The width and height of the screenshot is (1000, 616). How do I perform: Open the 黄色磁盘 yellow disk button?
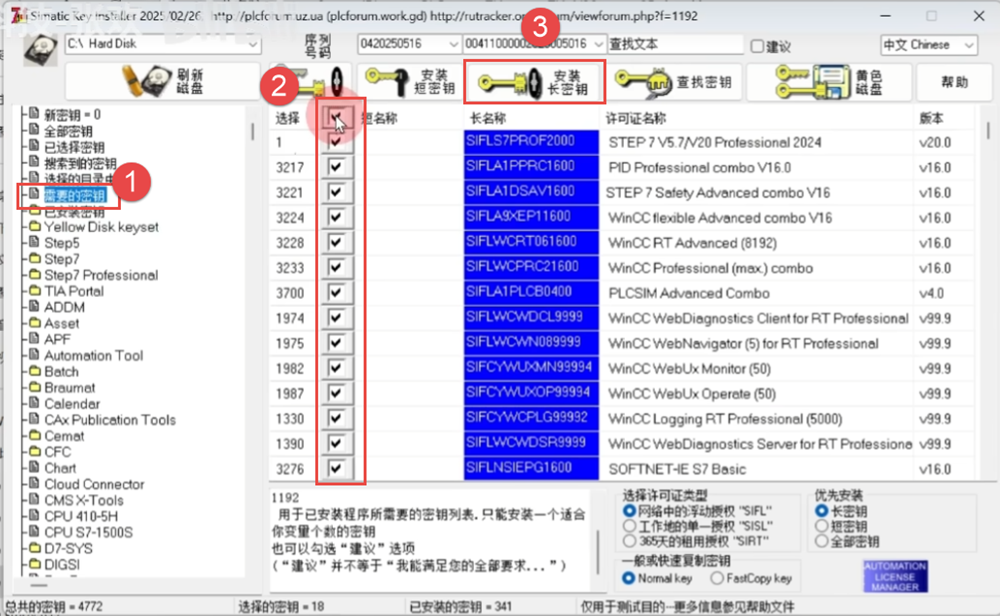point(829,82)
